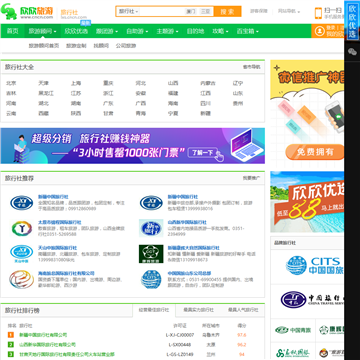Screen dimensions: 360x360
Task: Click the 厦门 hot search tag
Action: pos(191,11)
